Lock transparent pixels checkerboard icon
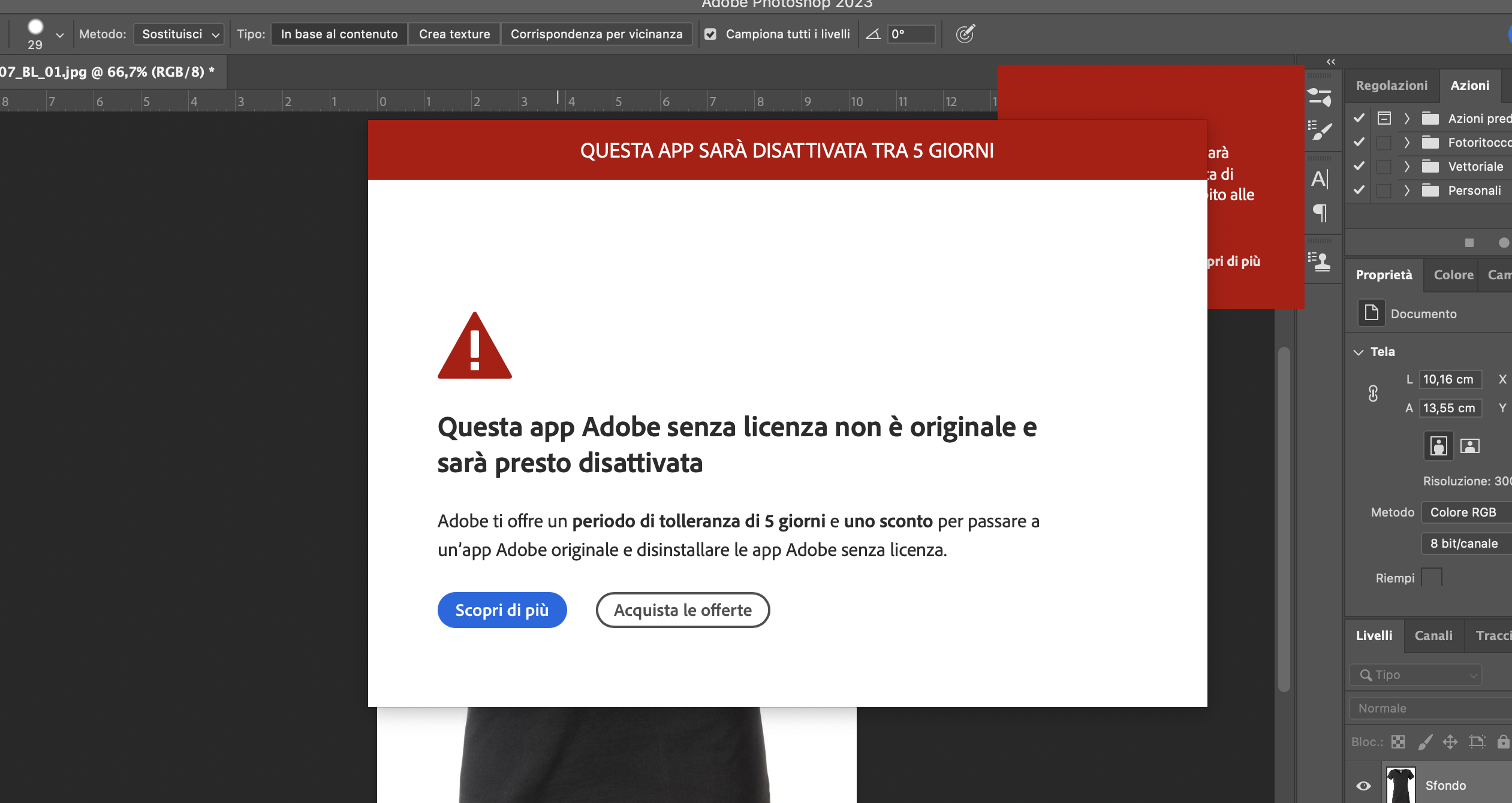The height and width of the screenshot is (803, 1512). click(x=1397, y=742)
